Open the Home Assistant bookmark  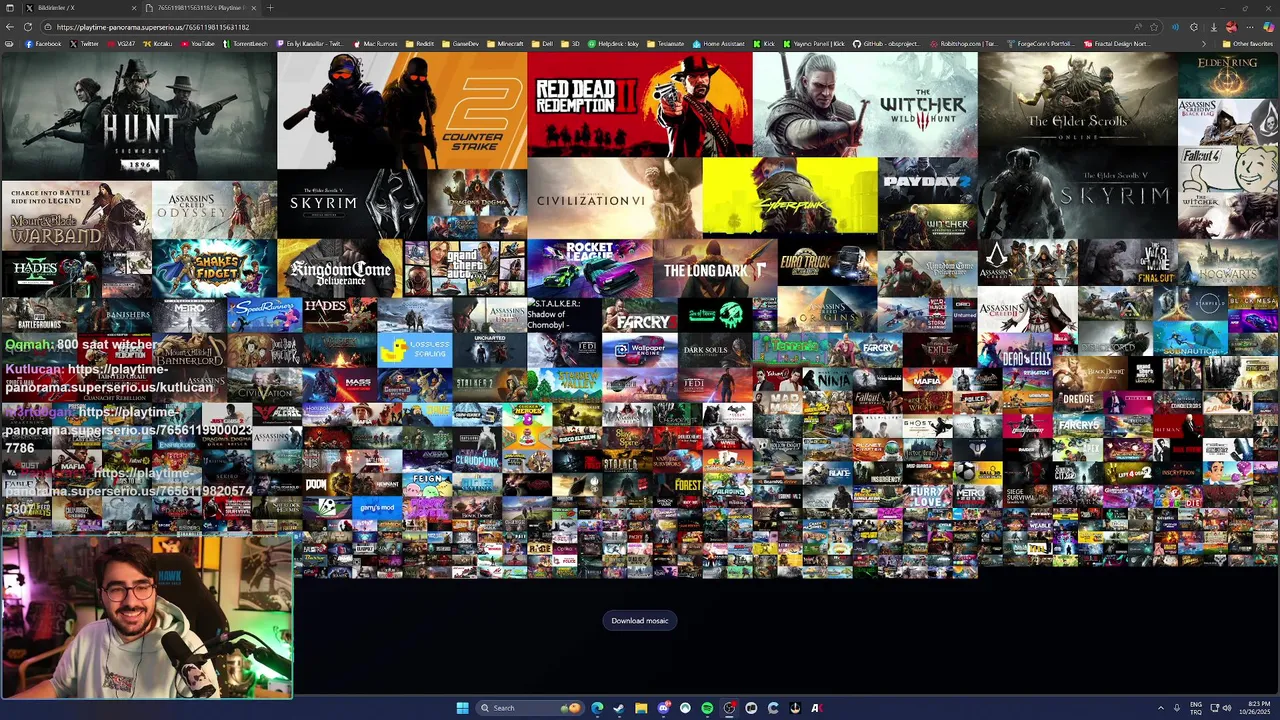[x=719, y=44]
